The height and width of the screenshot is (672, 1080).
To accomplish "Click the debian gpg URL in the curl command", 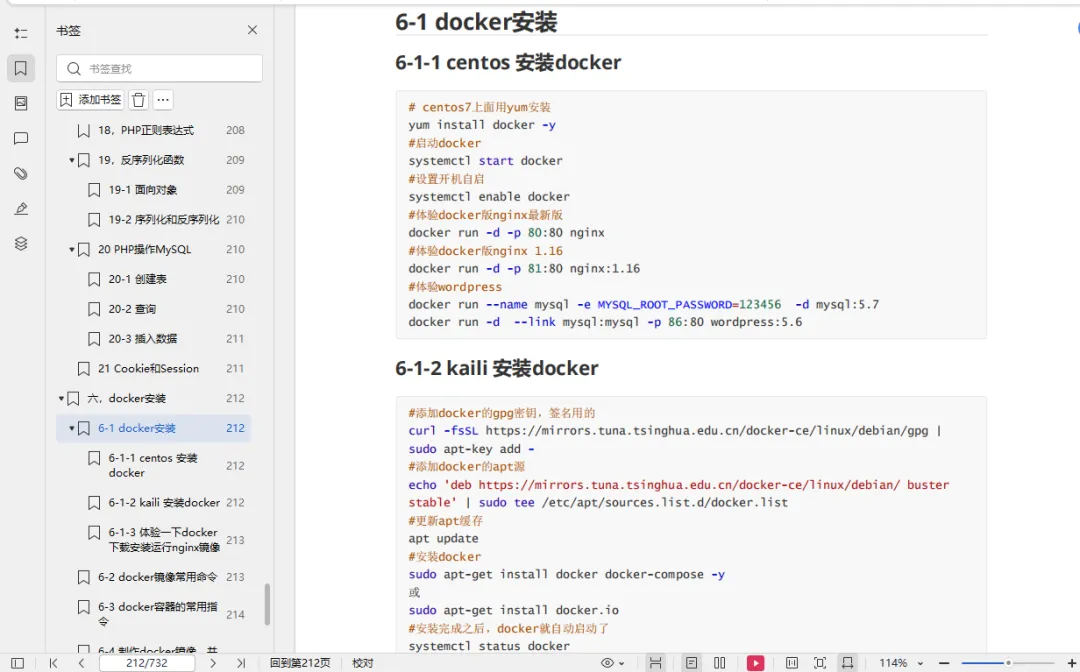I will tap(707, 431).
